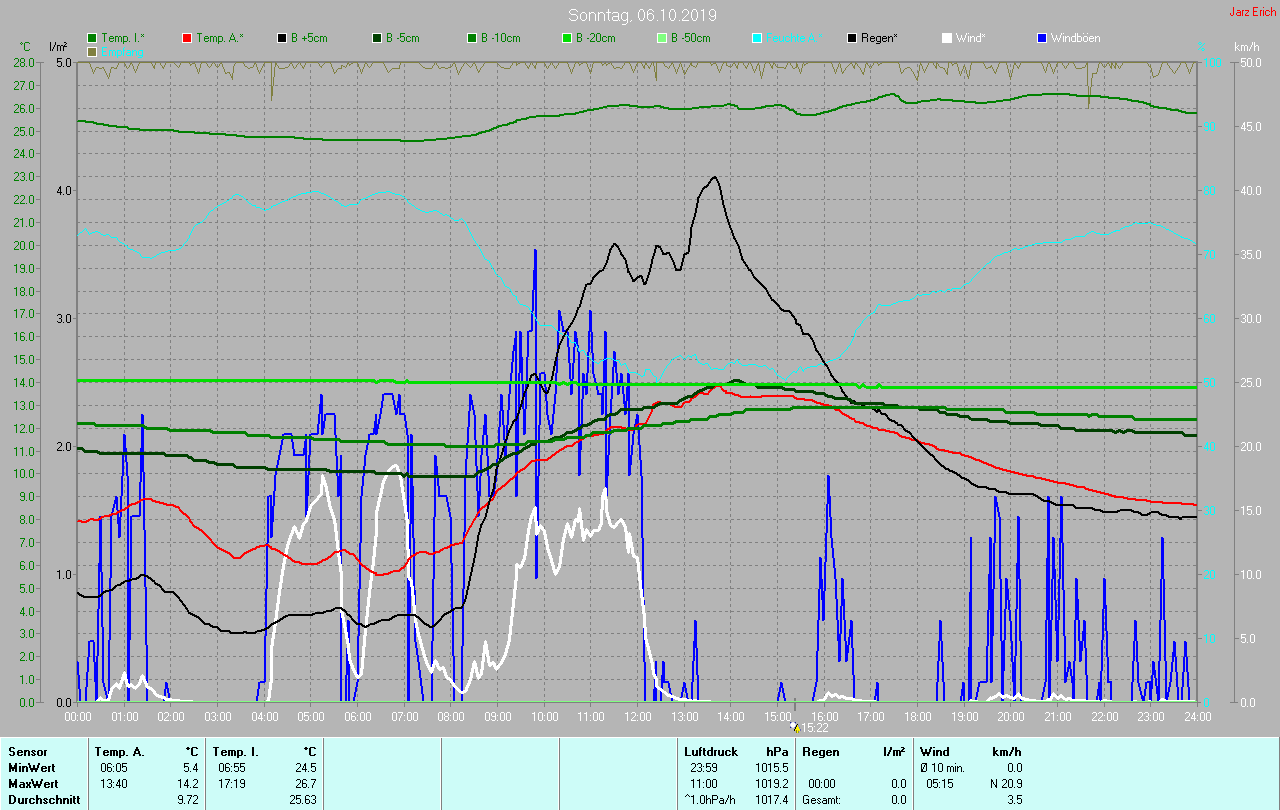
Task: Select the light green B -50cm swatch
Action: tap(662, 38)
